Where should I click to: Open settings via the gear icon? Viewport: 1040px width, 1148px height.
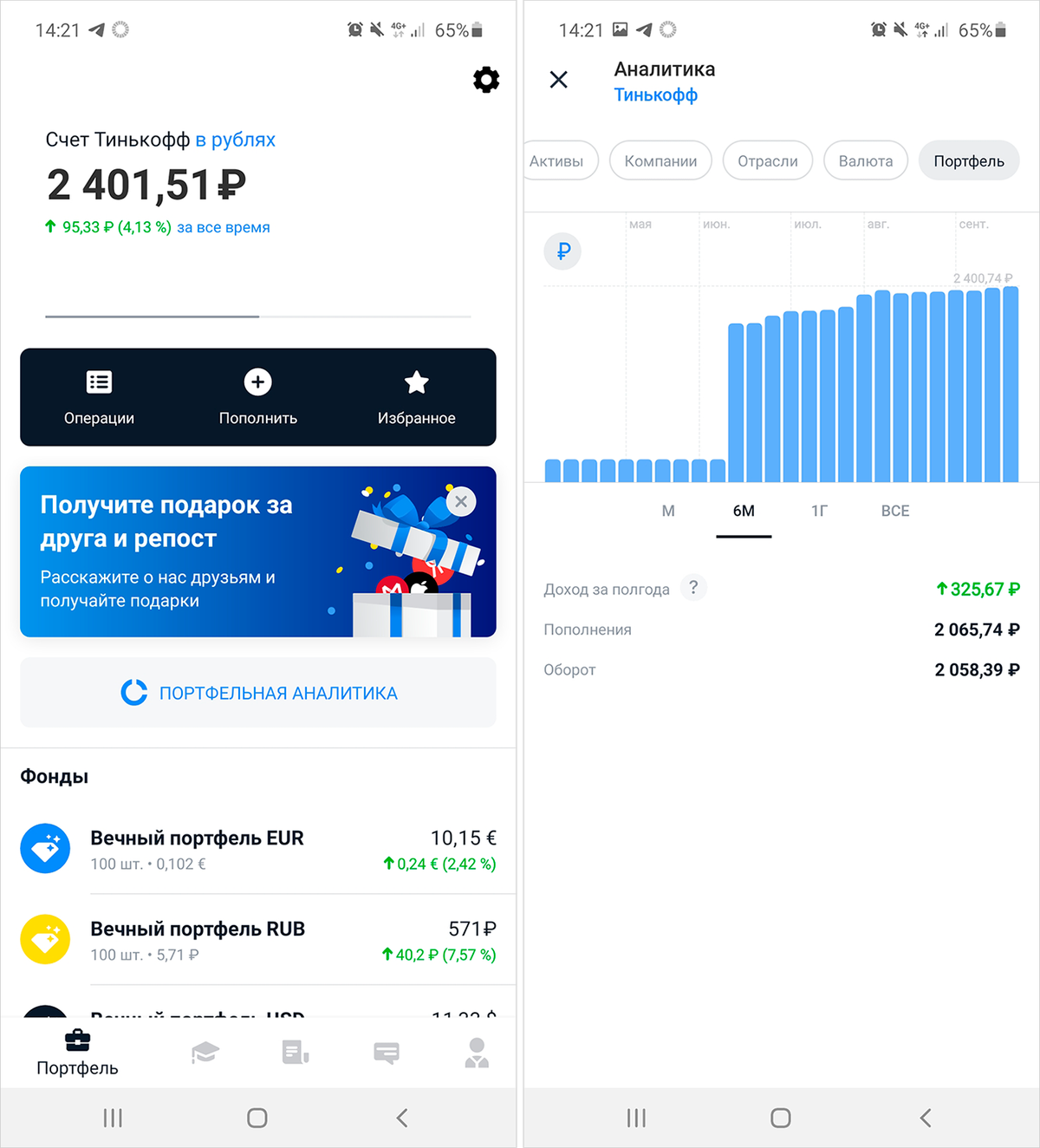486,80
